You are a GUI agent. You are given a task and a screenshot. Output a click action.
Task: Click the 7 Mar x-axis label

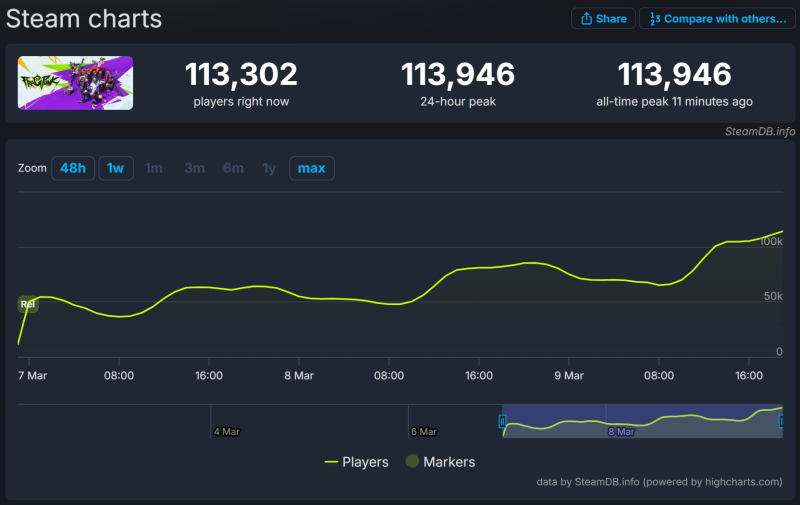pyautogui.click(x=33, y=376)
